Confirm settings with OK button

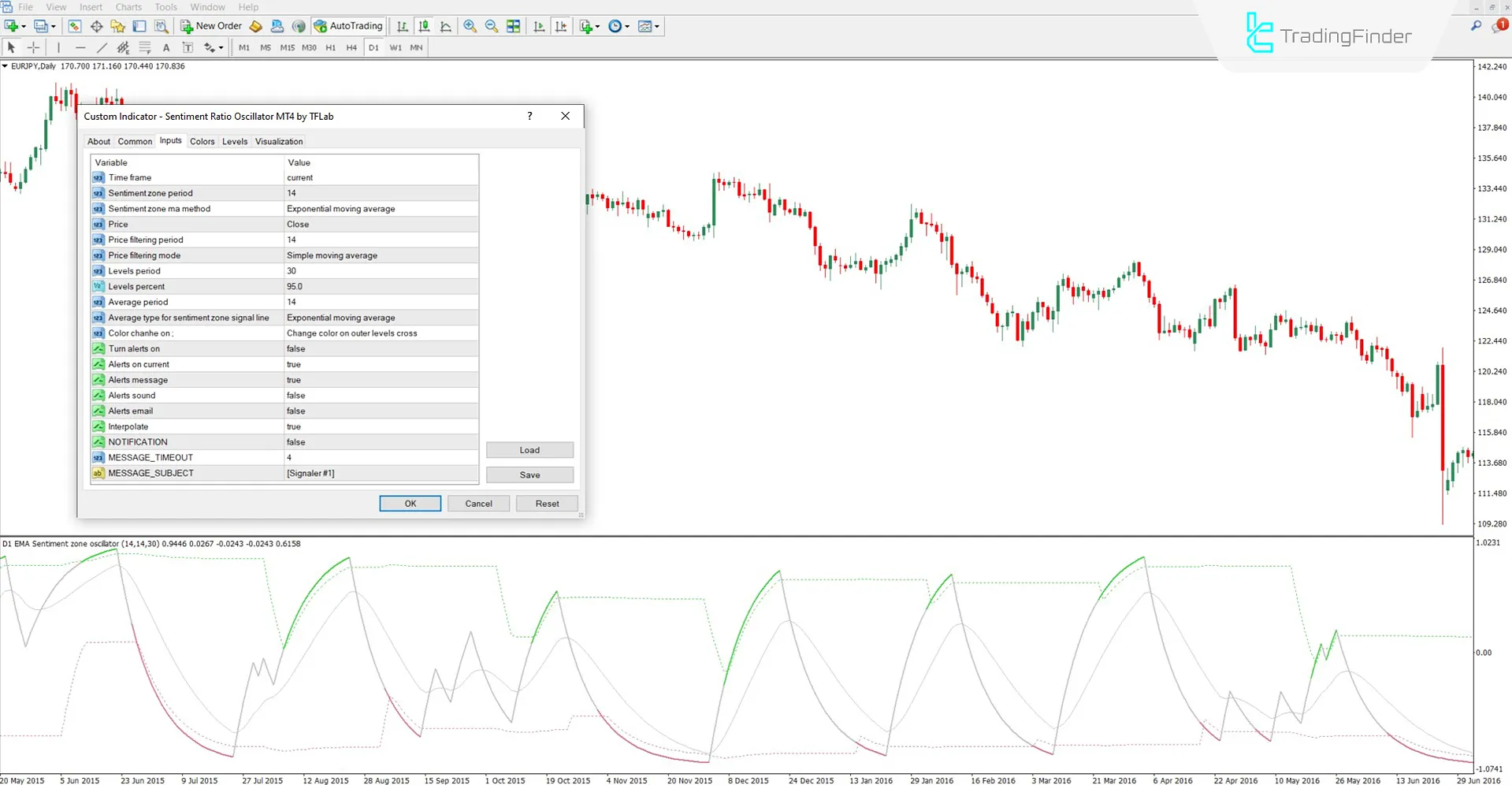pos(410,503)
